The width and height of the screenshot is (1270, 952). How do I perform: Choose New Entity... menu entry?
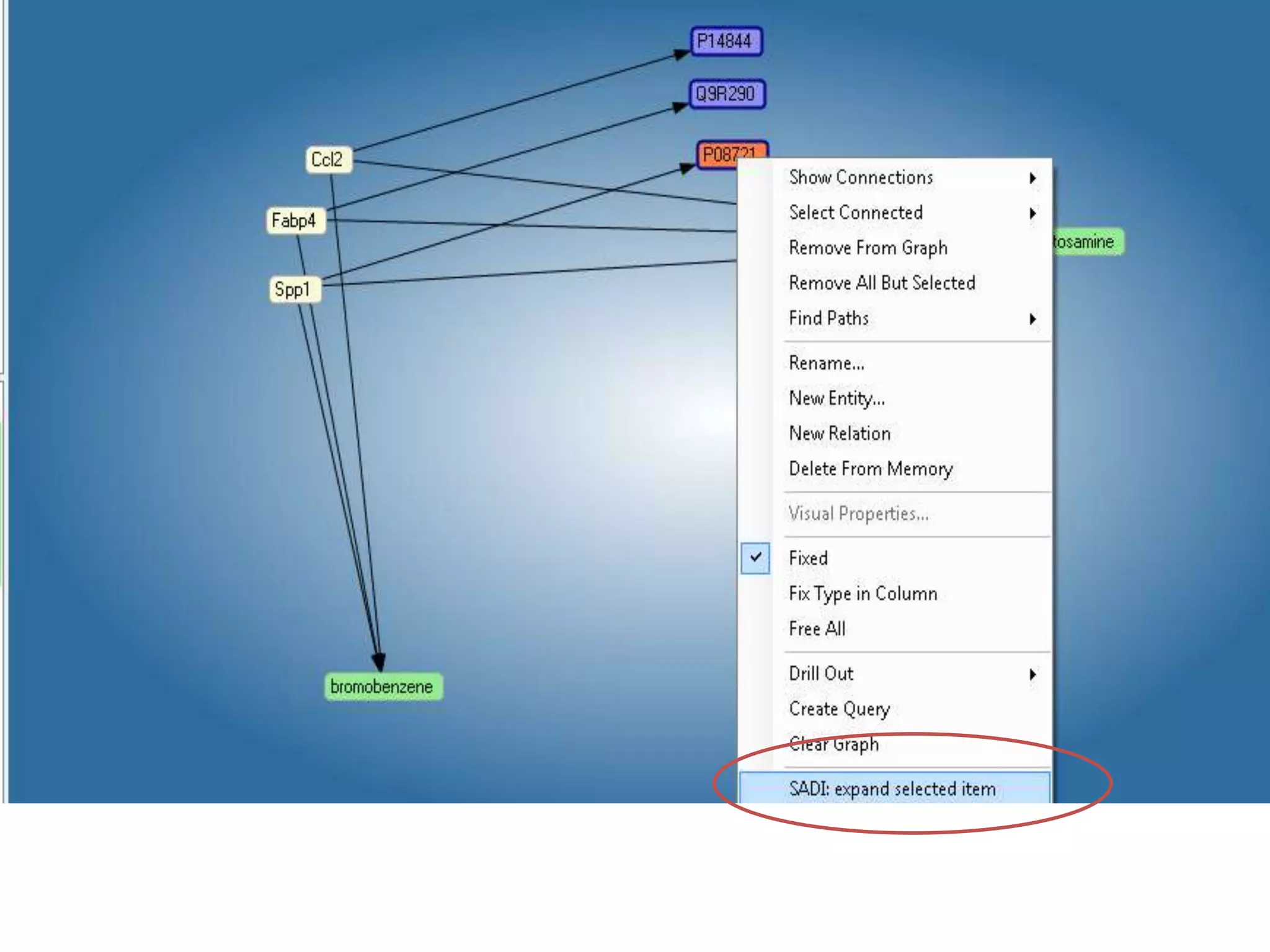pyautogui.click(x=837, y=399)
